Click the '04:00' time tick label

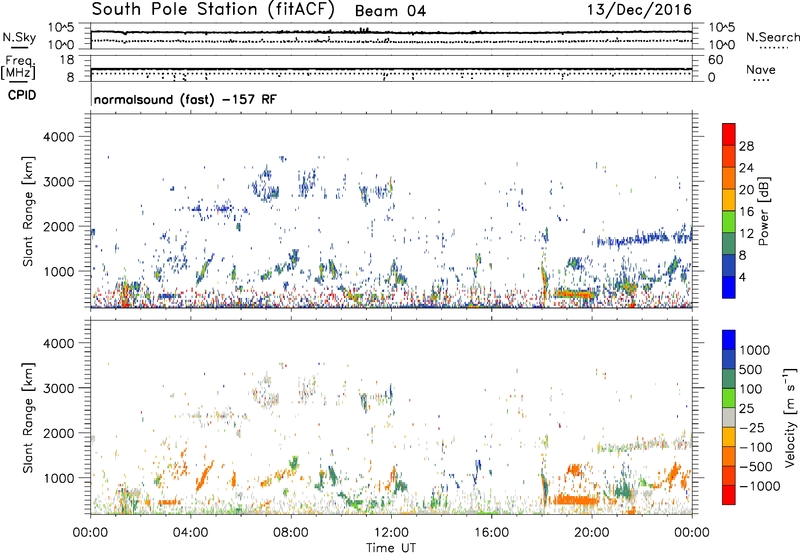pyautogui.click(x=191, y=533)
